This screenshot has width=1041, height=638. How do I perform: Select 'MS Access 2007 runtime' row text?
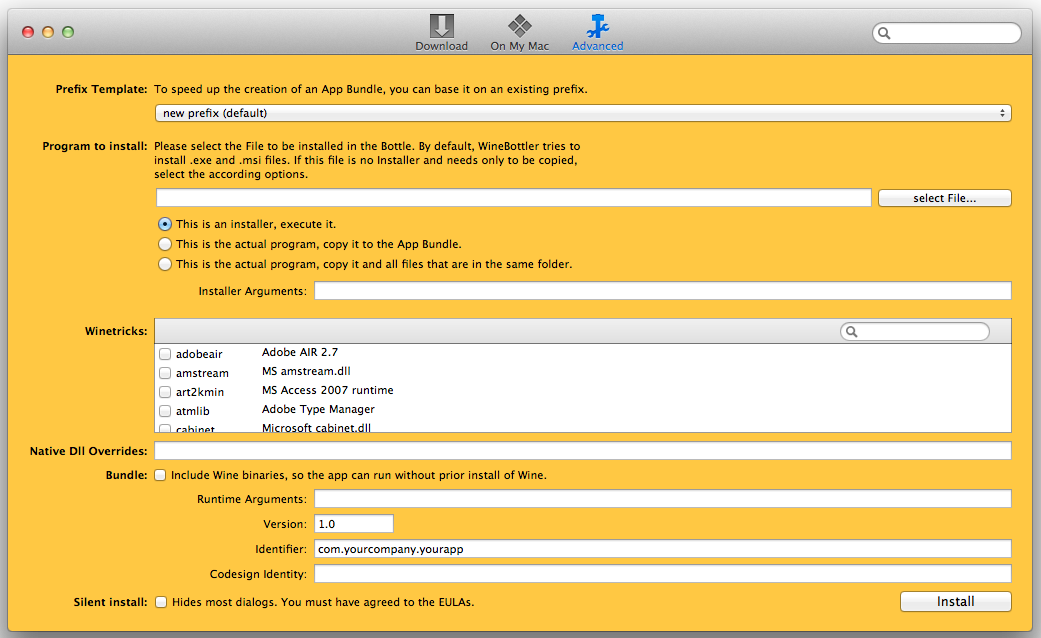(x=327, y=390)
